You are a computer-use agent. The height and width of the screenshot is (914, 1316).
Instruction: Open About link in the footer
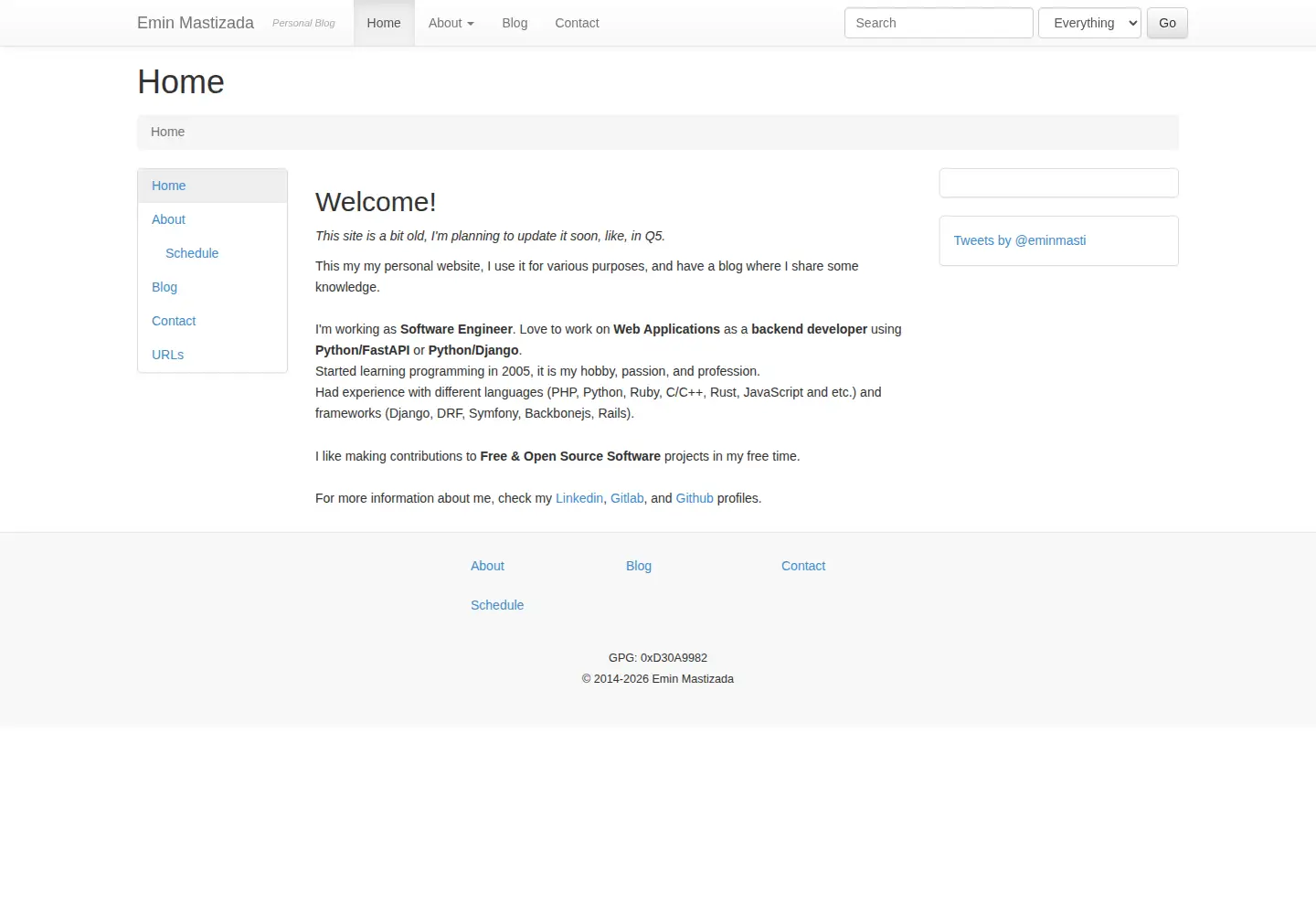coord(487,566)
